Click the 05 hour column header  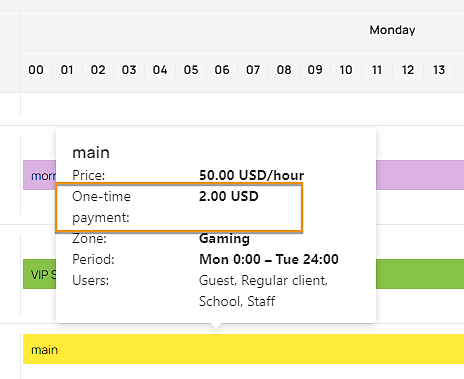point(191,70)
